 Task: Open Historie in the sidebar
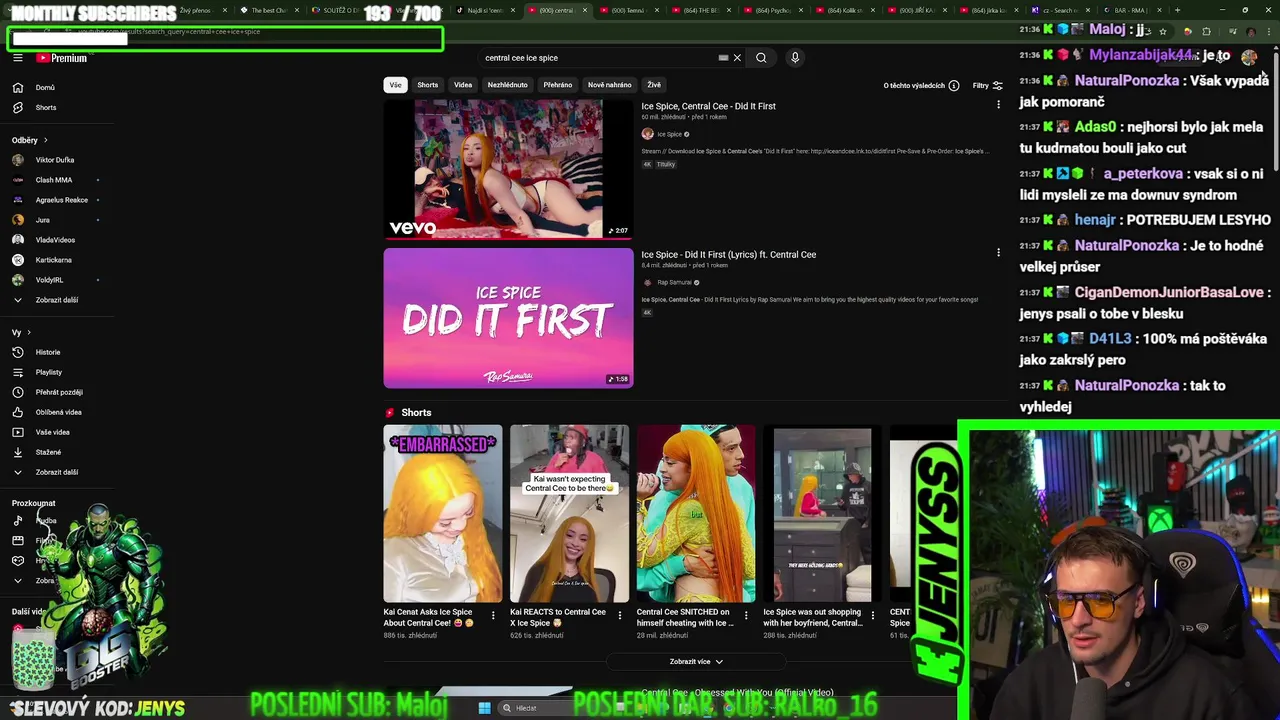[x=48, y=352]
